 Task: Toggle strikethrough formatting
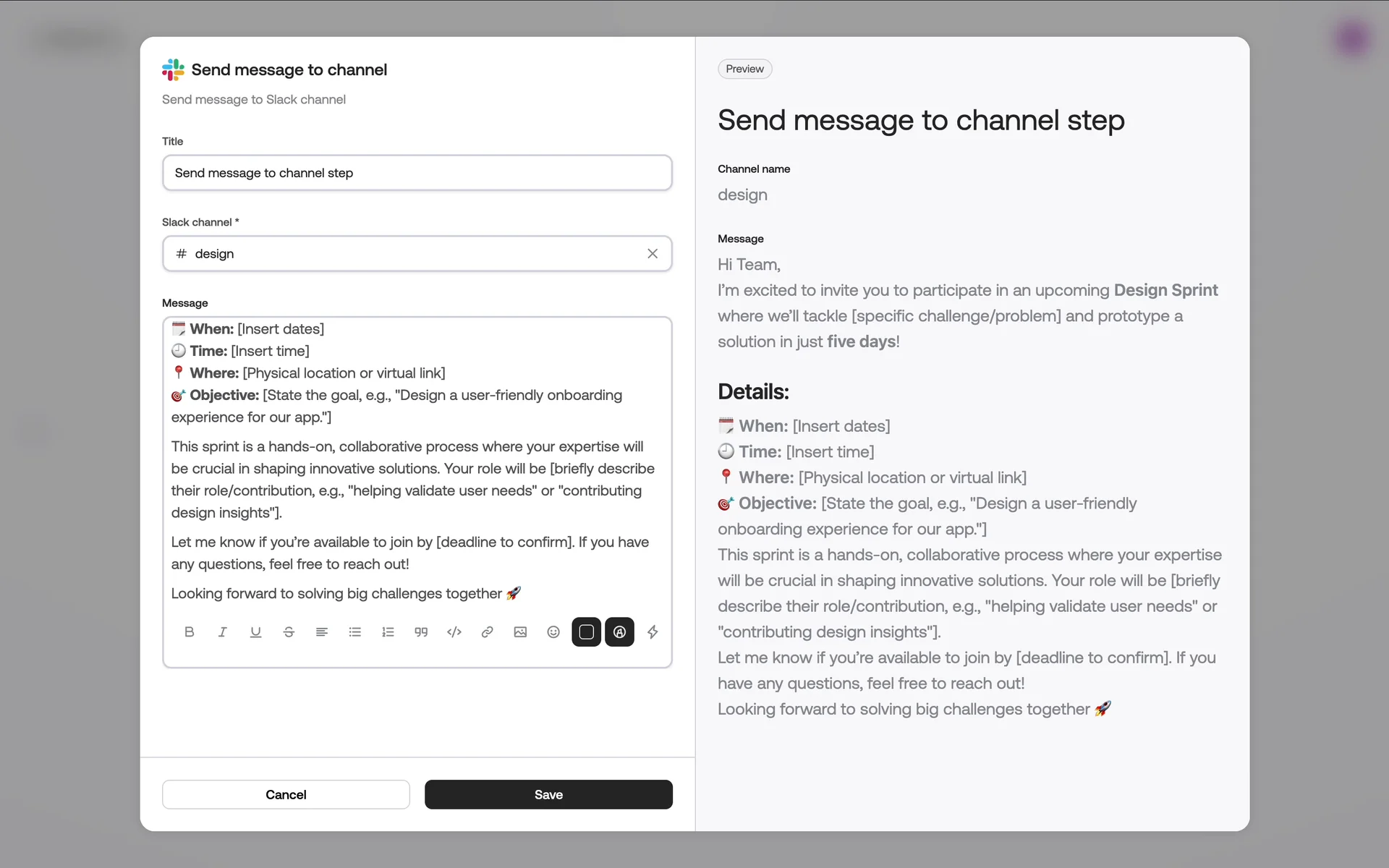click(289, 631)
